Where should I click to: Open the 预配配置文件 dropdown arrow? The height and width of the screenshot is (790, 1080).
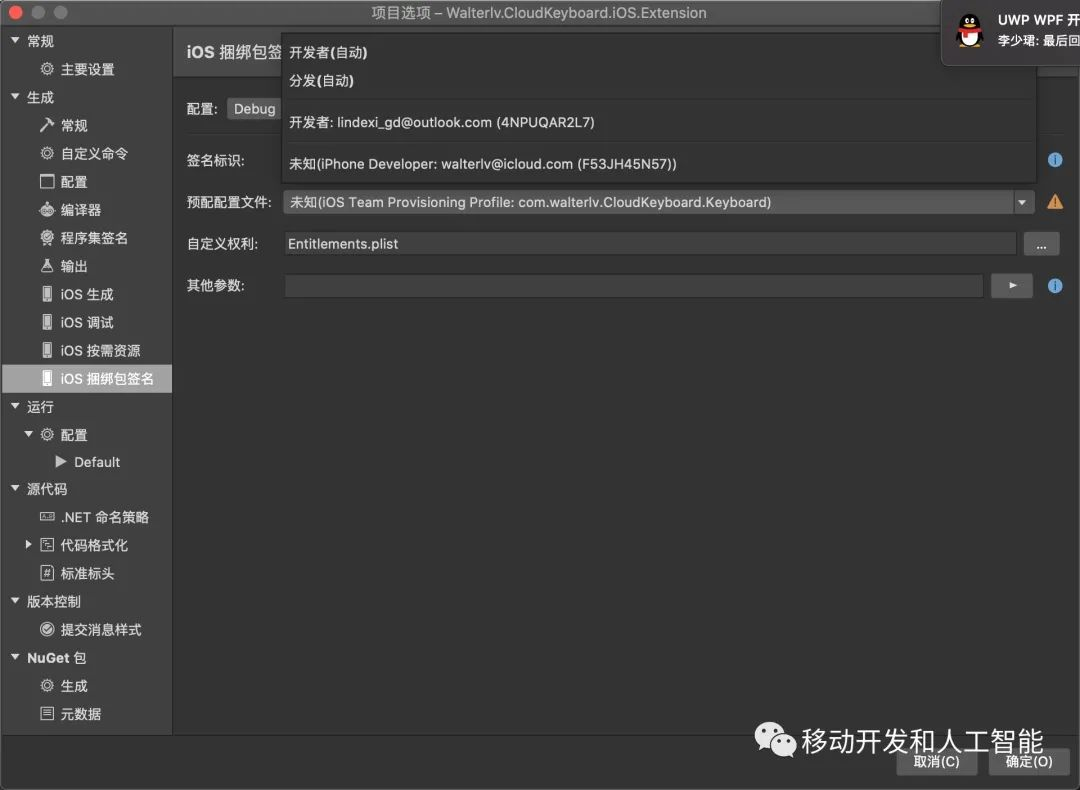pos(1023,202)
